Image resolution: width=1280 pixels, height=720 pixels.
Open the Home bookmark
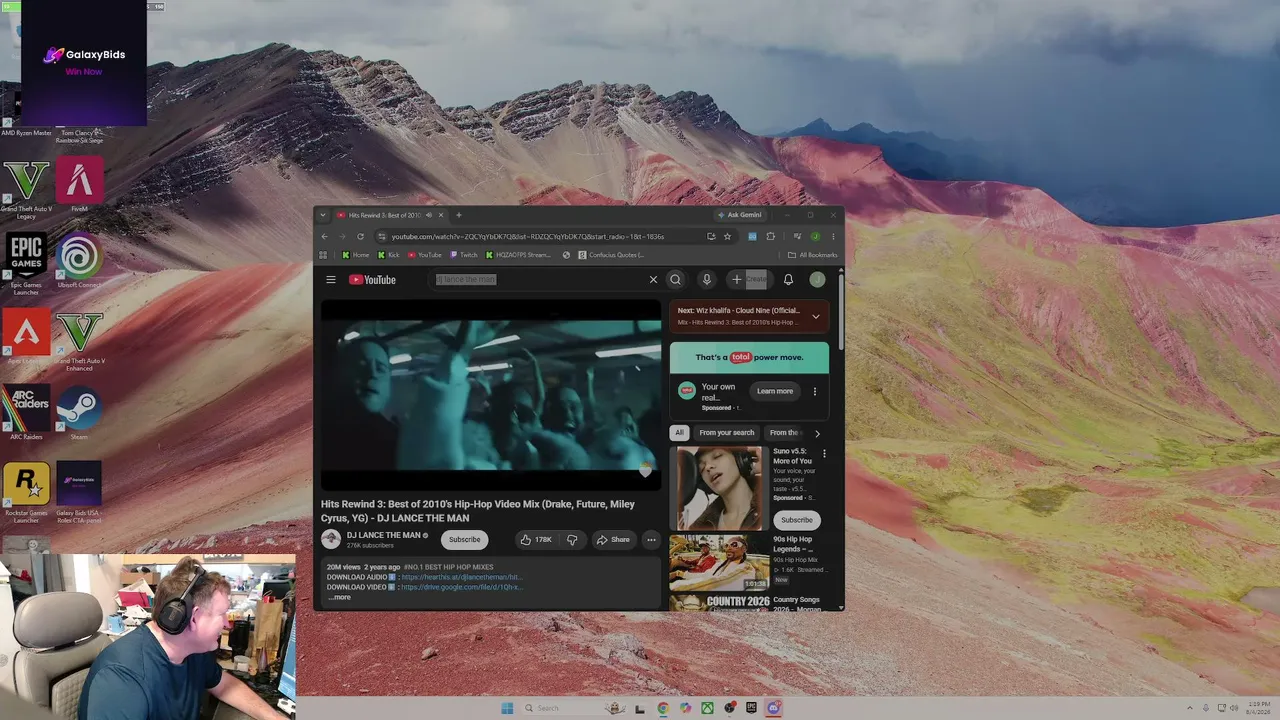(x=355, y=255)
